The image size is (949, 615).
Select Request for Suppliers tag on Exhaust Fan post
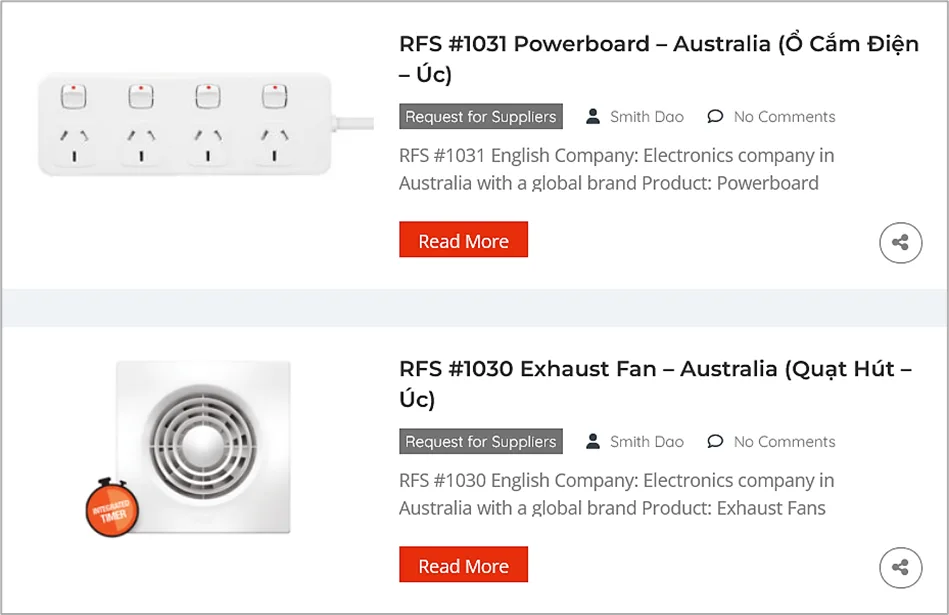[x=481, y=441]
